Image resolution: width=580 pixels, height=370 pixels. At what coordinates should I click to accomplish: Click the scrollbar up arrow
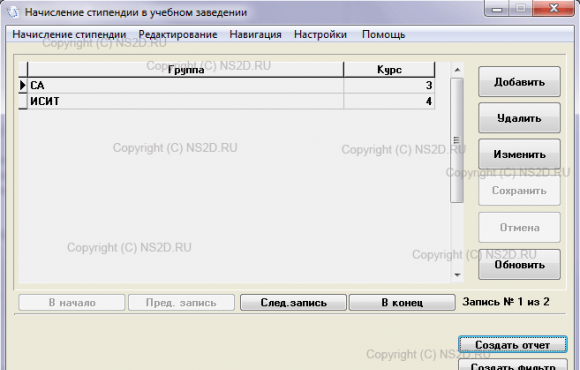click(x=457, y=70)
